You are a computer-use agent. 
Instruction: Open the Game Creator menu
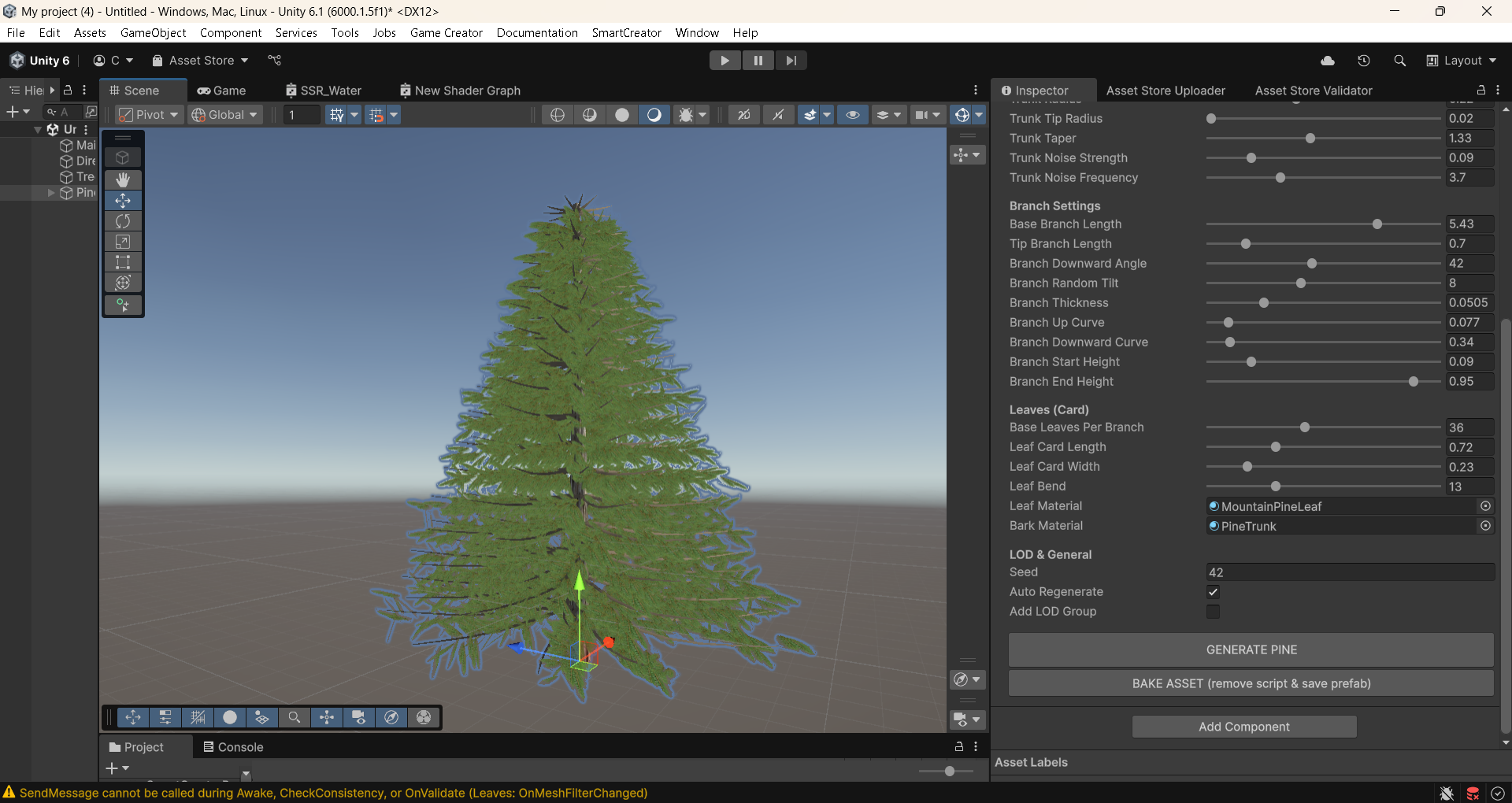(x=446, y=33)
